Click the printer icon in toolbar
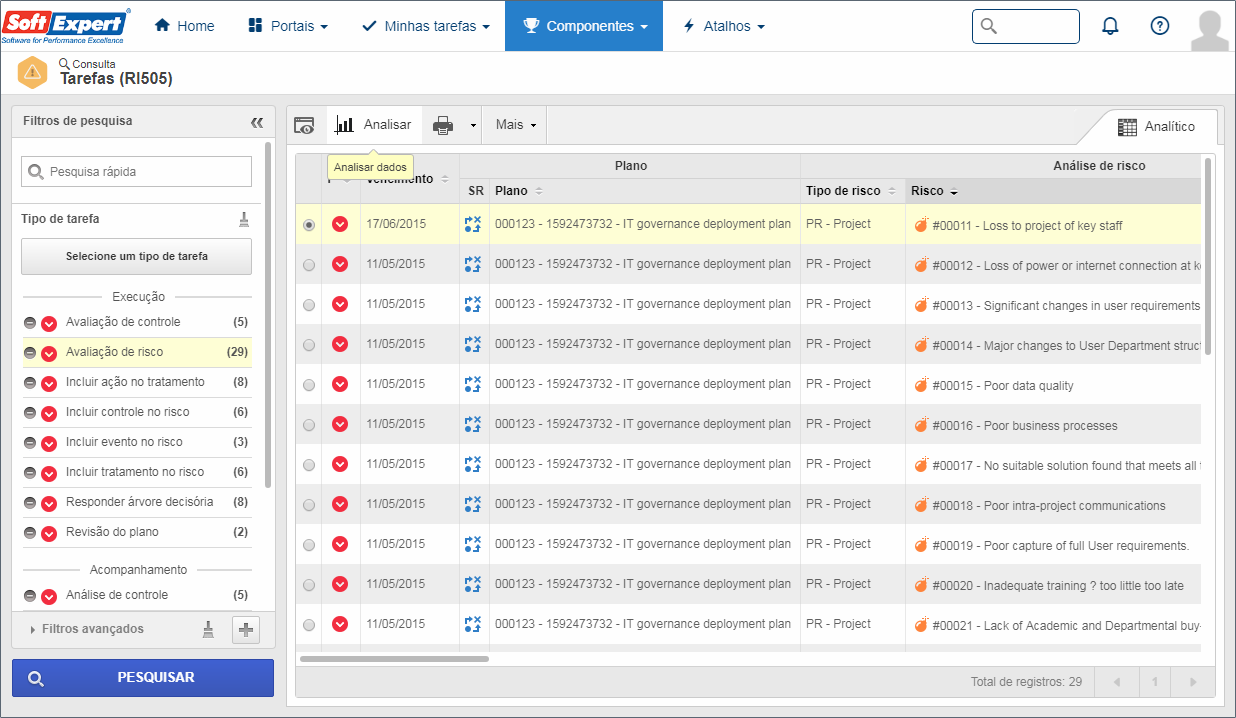This screenshot has height=718, width=1236. pyautogui.click(x=443, y=125)
